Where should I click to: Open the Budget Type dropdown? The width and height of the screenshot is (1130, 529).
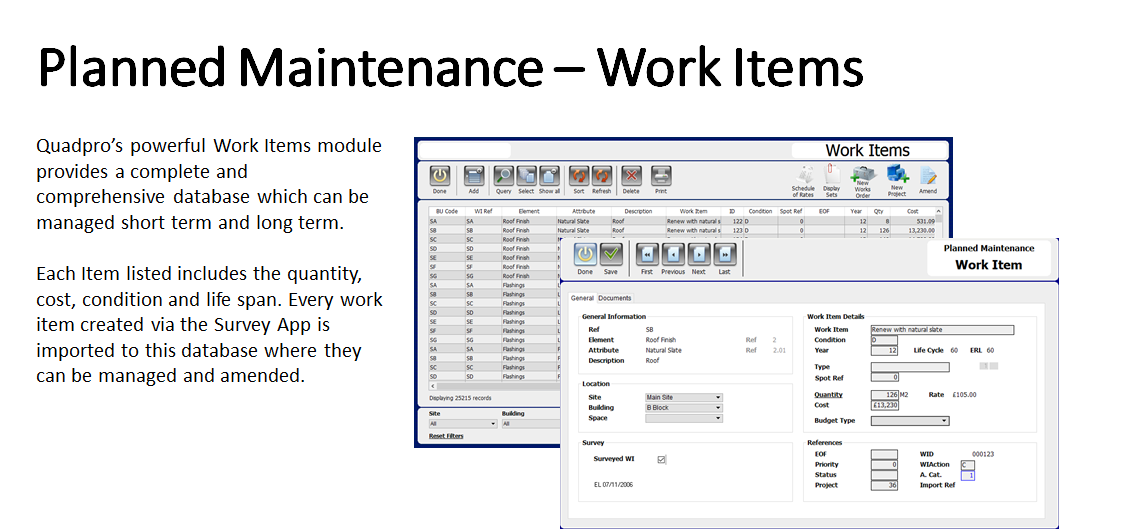pos(910,421)
